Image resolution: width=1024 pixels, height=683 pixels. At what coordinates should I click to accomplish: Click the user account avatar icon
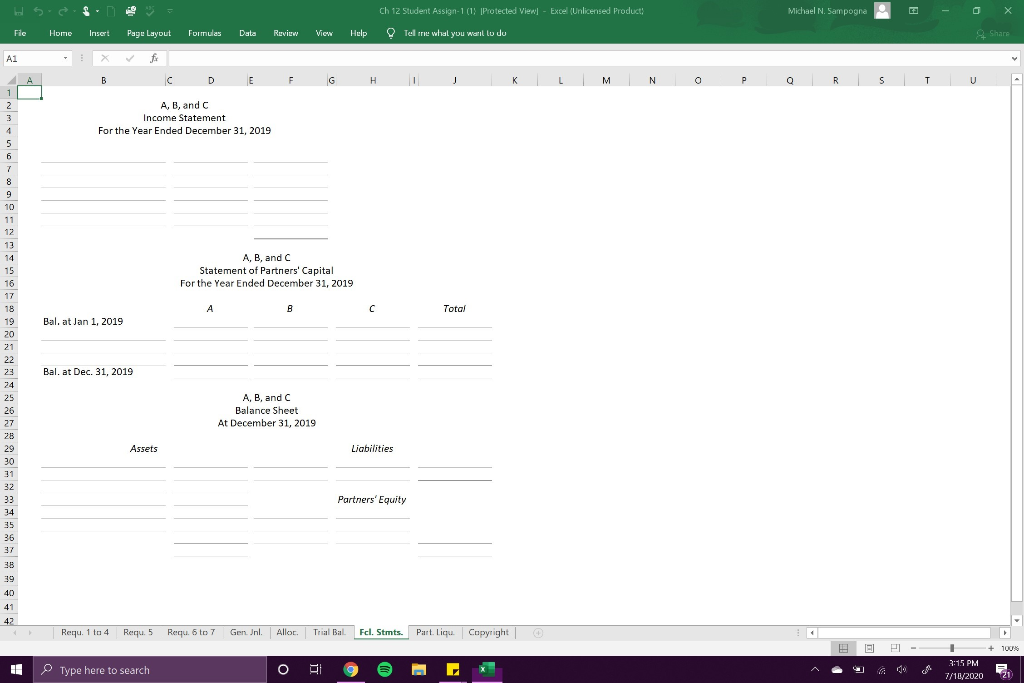tap(882, 10)
